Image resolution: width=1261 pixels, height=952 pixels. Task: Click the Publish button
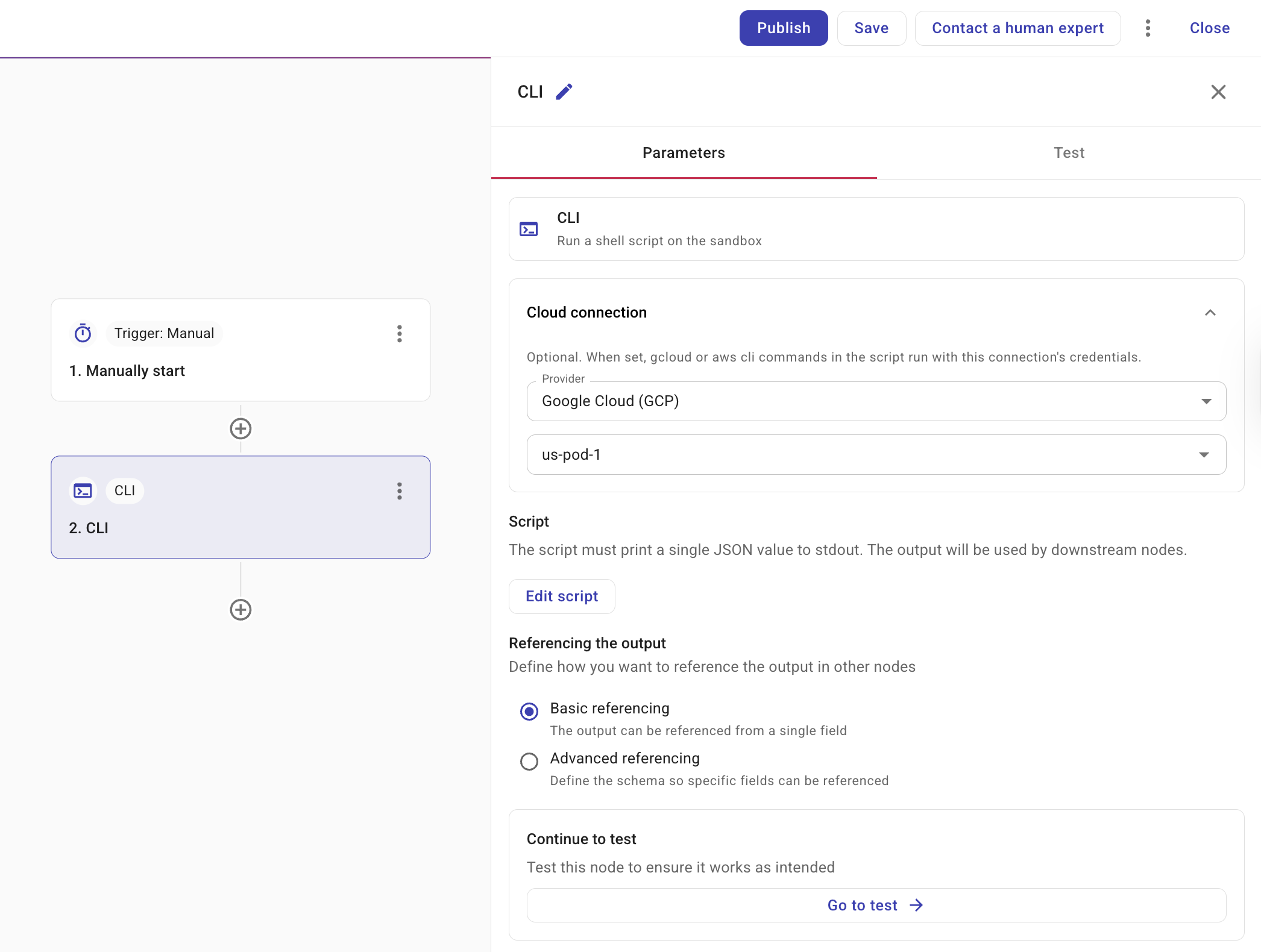click(783, 28)
